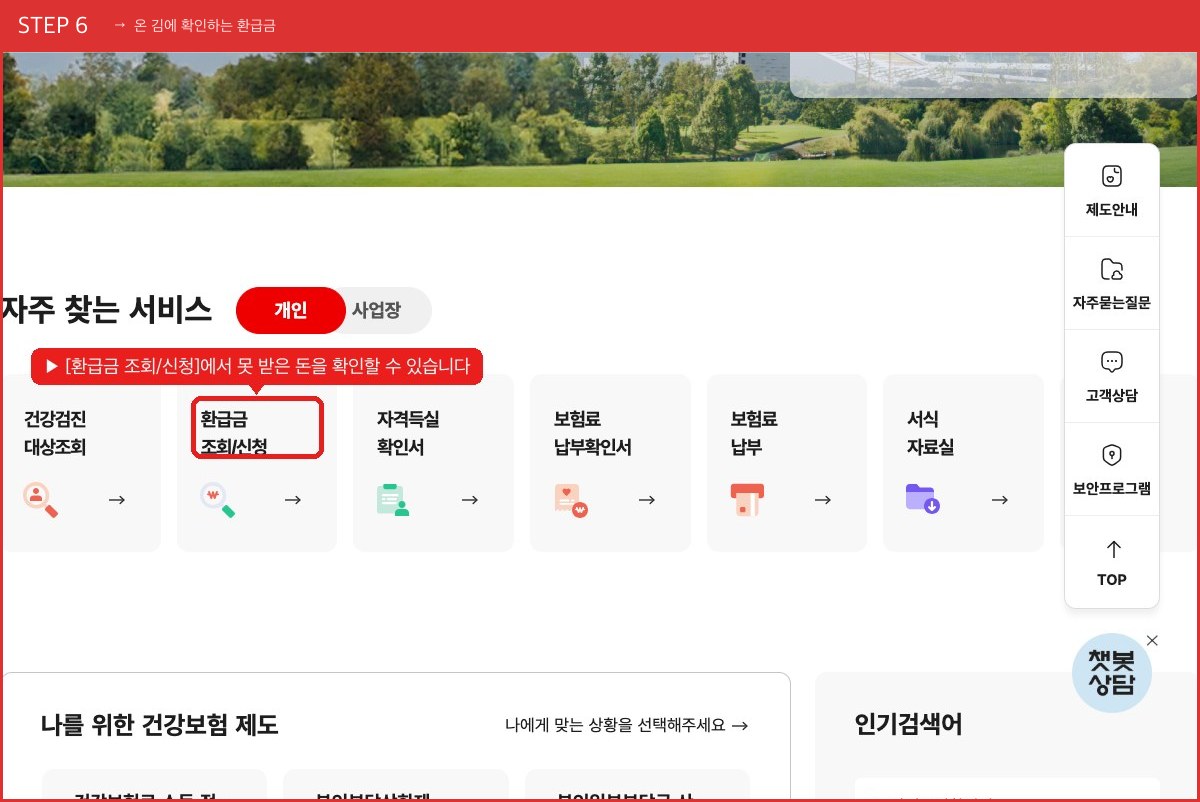Viewport: 1200px width, 802px height.
Task: Click the 자격득실 확인서 document icon
Action: point(393,499)
